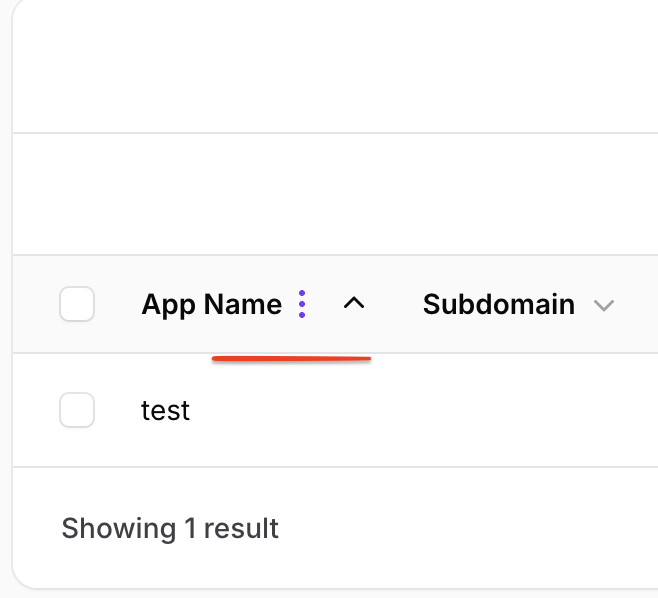Reverse App Name sorting via the up chevron
This screenshot has height=598, width=658.
354,304
